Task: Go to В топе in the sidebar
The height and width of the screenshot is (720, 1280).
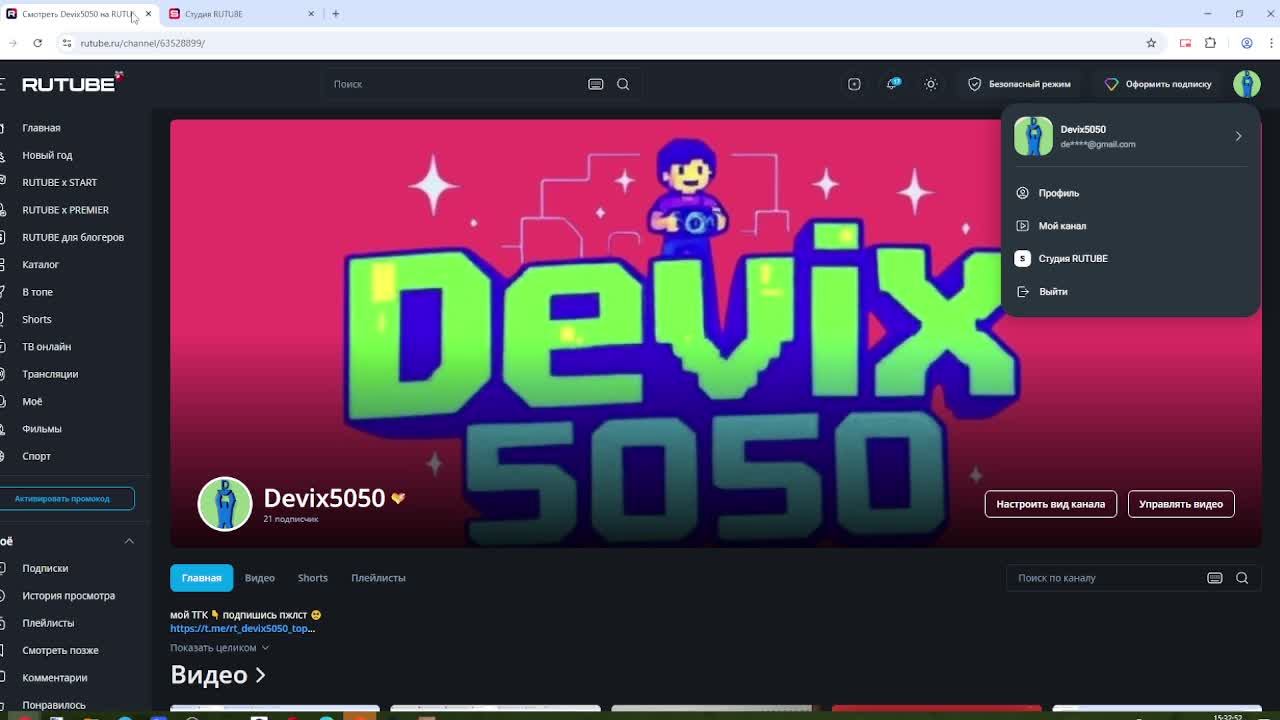Action: click(x=38, y=292)
